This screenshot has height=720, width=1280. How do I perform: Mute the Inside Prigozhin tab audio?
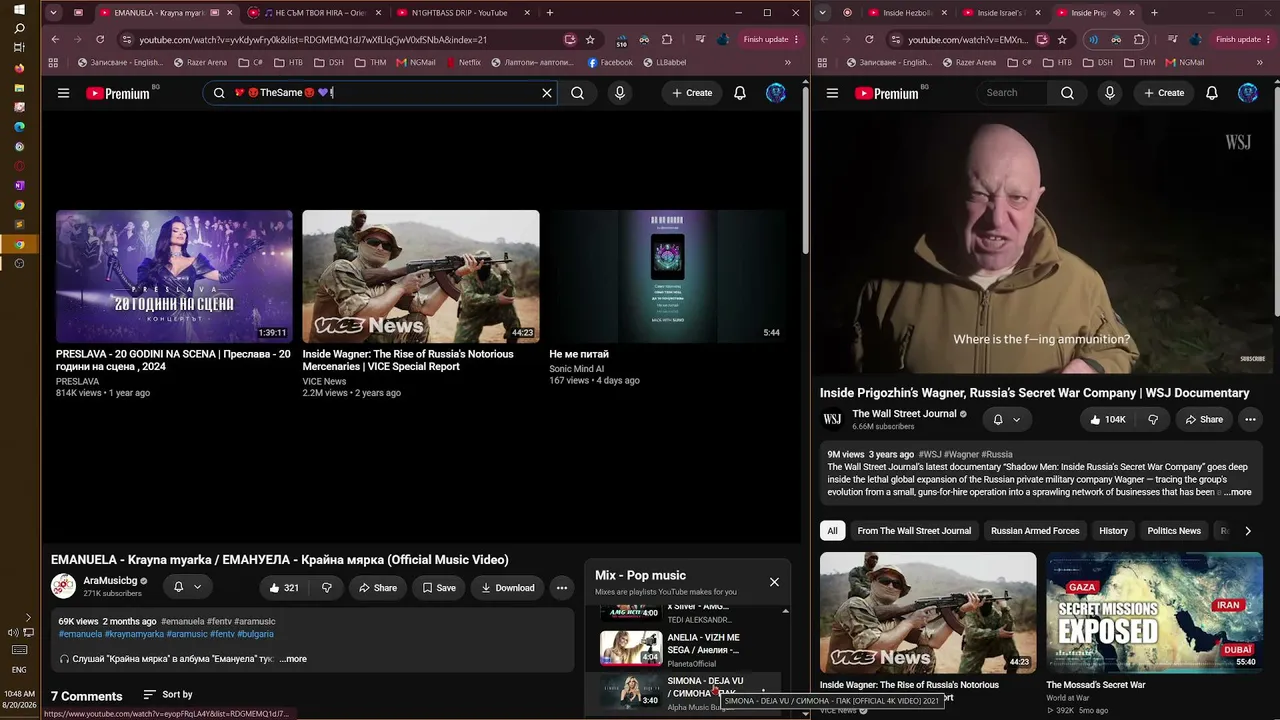click(x=1116, y=13)
